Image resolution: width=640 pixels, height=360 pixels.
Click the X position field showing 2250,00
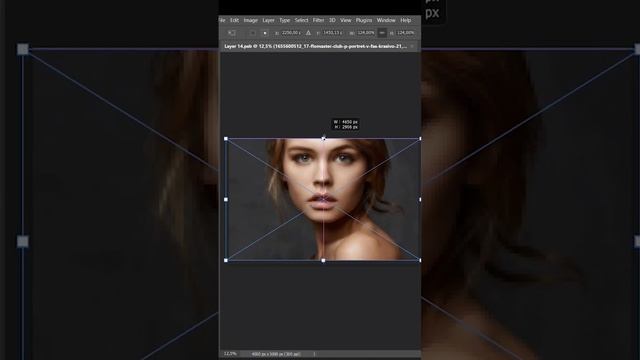click(x=291, y=33)
